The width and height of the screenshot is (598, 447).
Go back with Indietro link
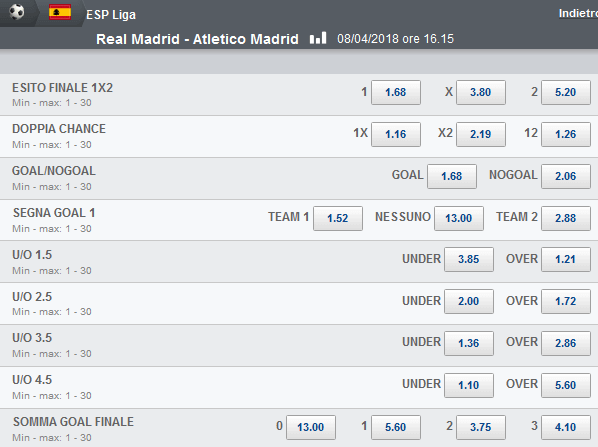578,13
